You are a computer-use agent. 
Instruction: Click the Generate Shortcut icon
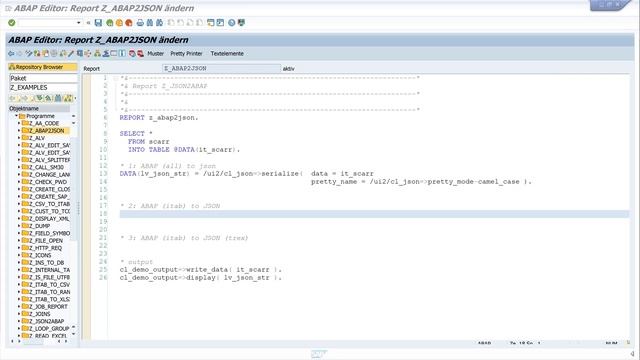tap(220, 23)
